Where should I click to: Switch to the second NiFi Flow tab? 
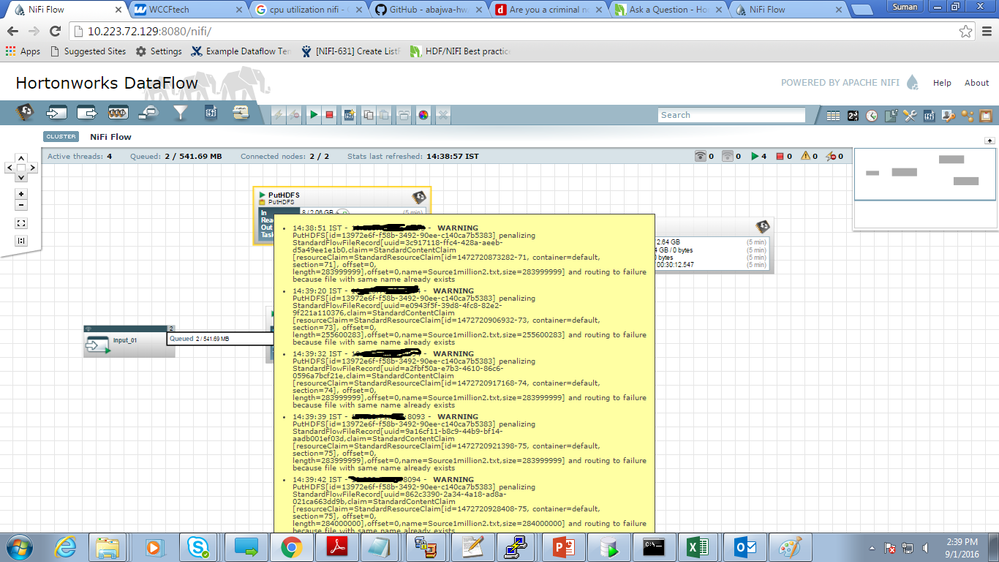787,10
